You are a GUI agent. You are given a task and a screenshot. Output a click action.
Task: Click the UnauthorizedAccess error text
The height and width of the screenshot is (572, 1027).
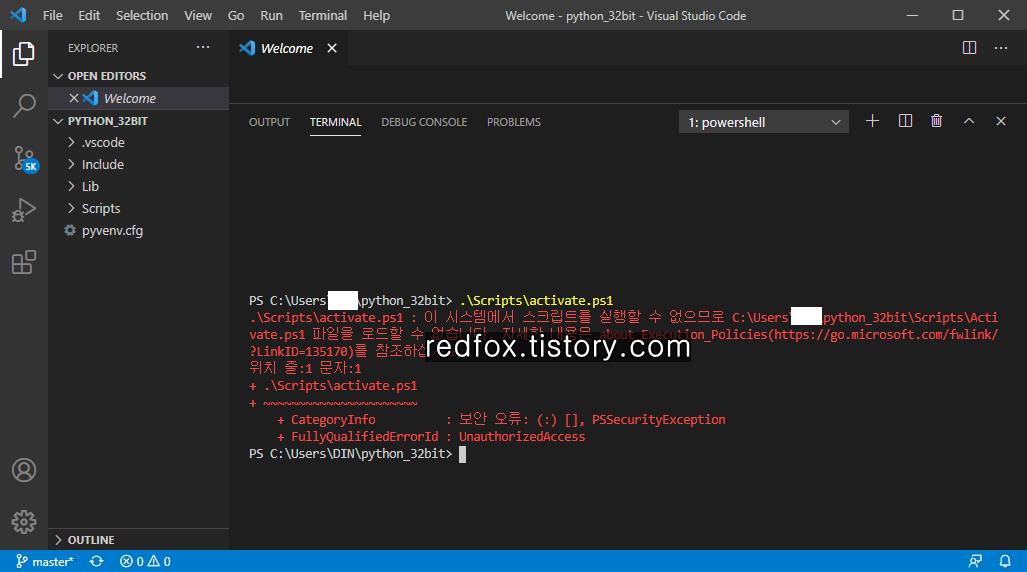[x=522, y=437]
